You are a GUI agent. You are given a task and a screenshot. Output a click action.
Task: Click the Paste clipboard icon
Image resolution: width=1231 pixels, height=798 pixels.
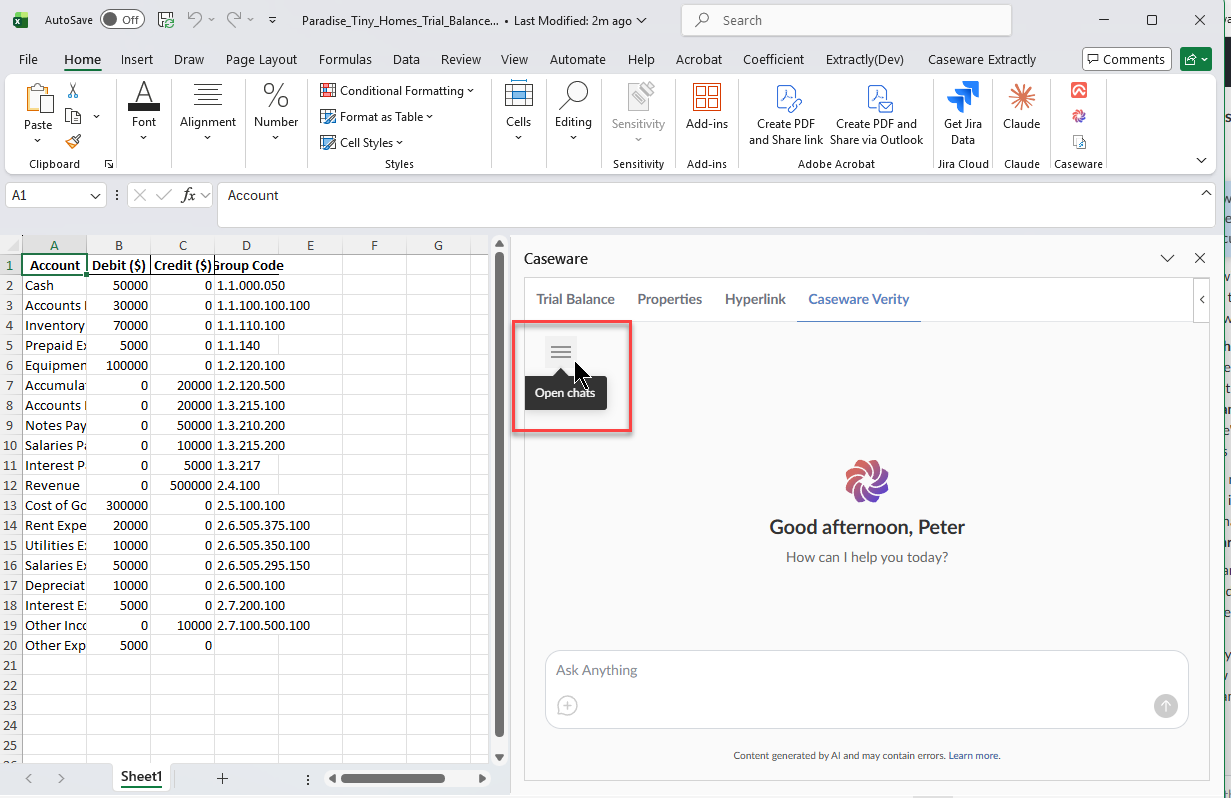point(38,98)
